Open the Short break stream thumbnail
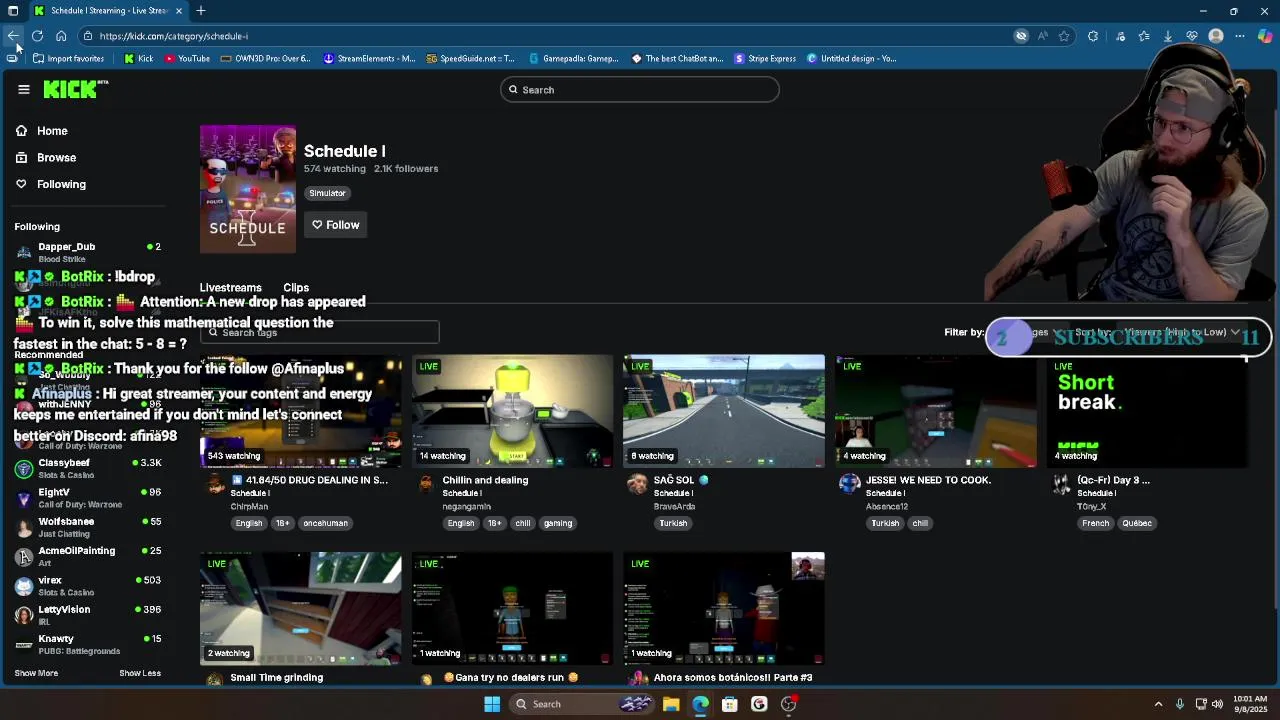 [1148, 411]
